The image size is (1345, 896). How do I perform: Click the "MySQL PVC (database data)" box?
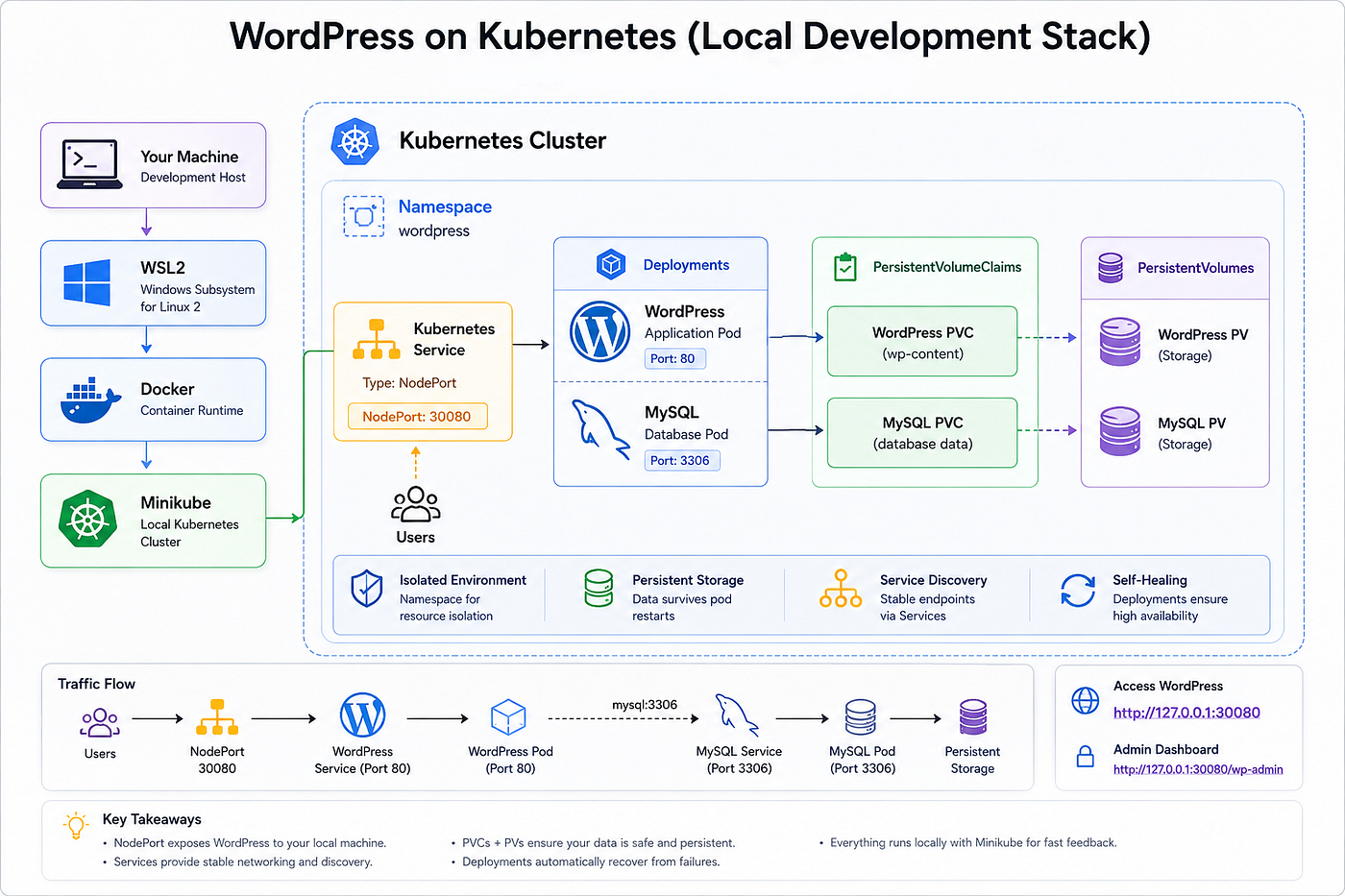point(922,432)
